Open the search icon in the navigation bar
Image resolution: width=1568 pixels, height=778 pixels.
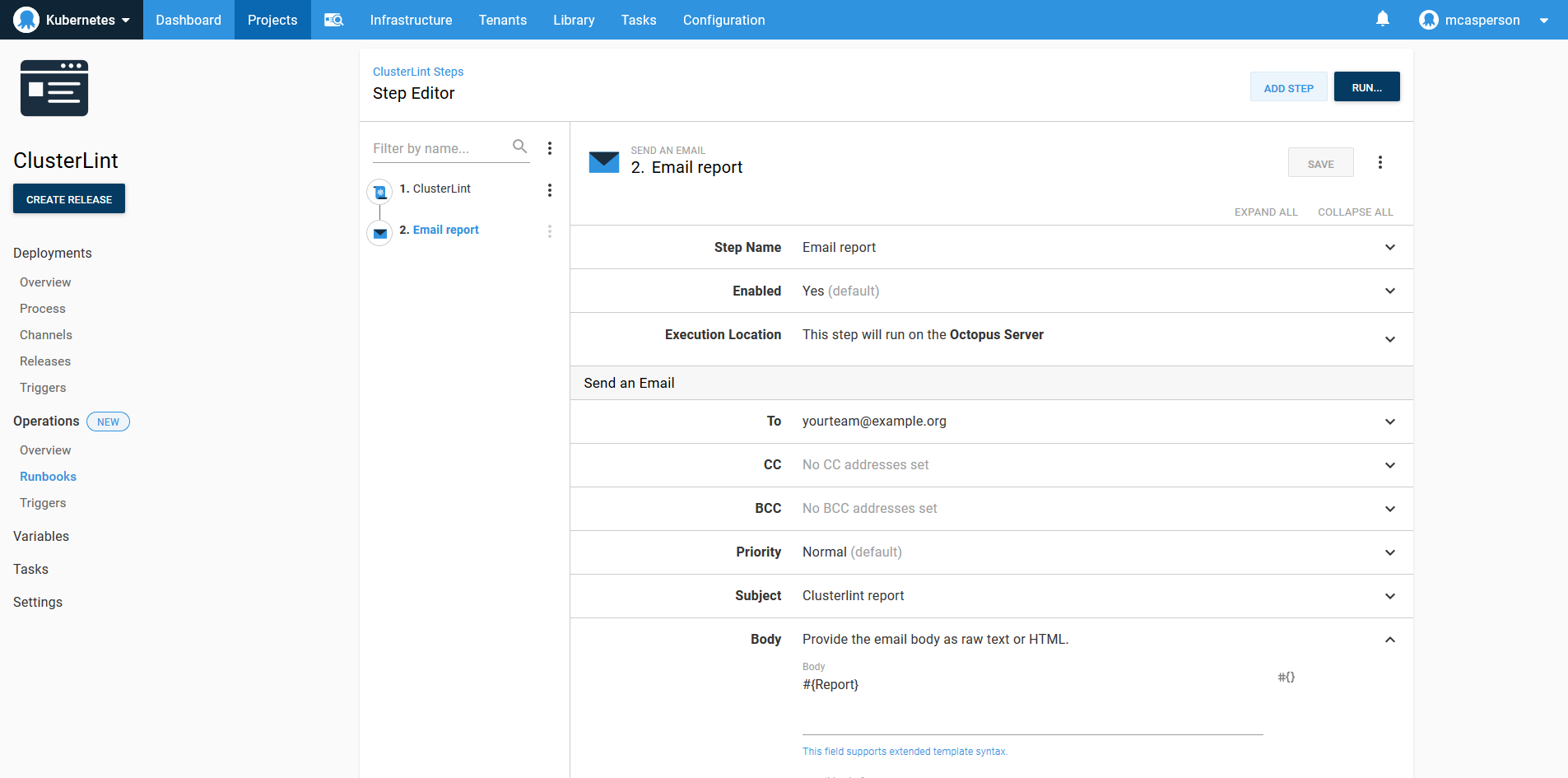(333, 19)
